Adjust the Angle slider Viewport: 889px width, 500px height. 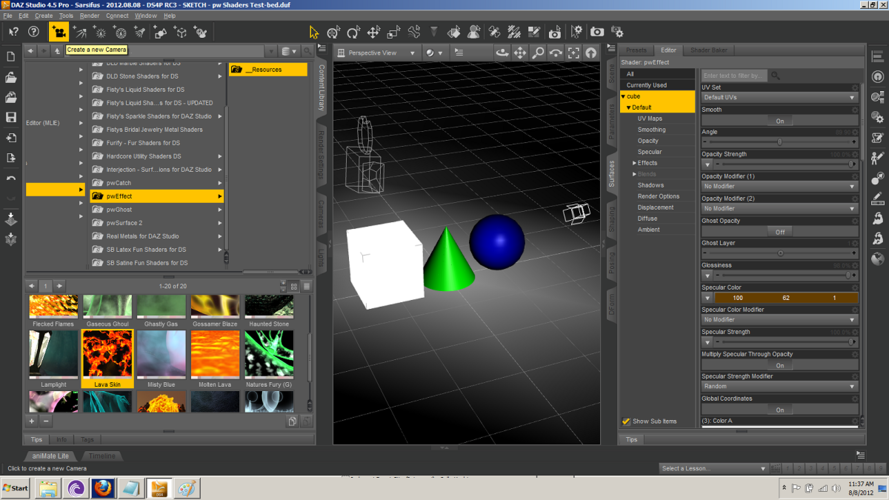(x=780, y=142)
